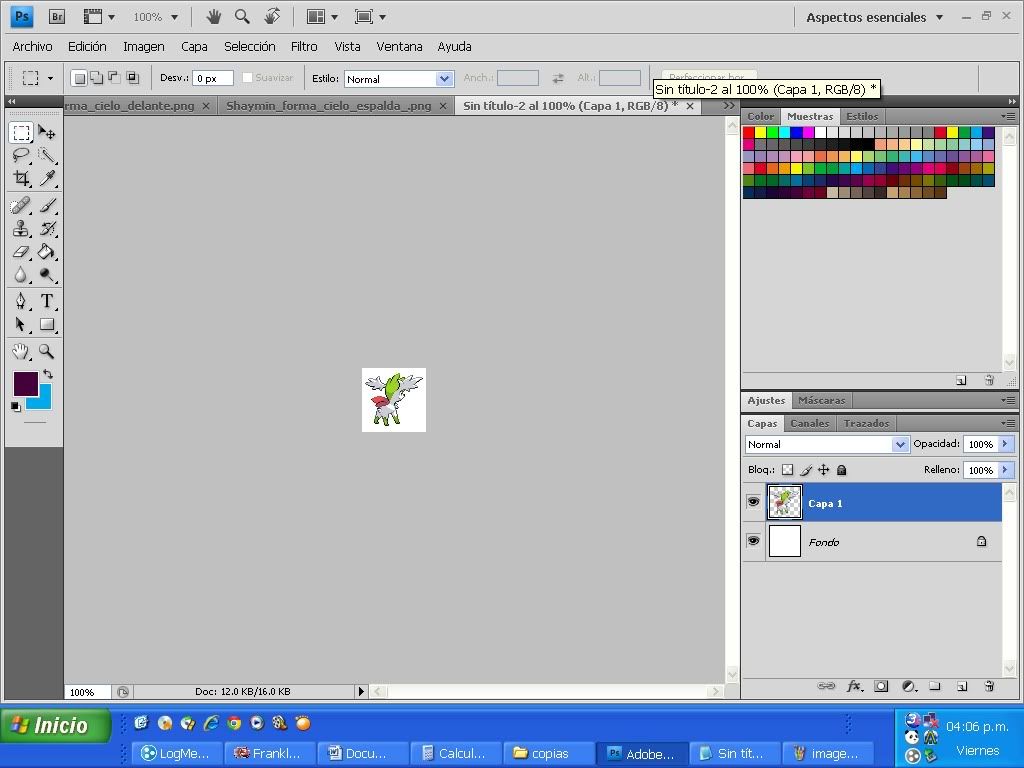Toggle lock all for layer
This screenshot has width=1024, height=768.
[842, 470]
